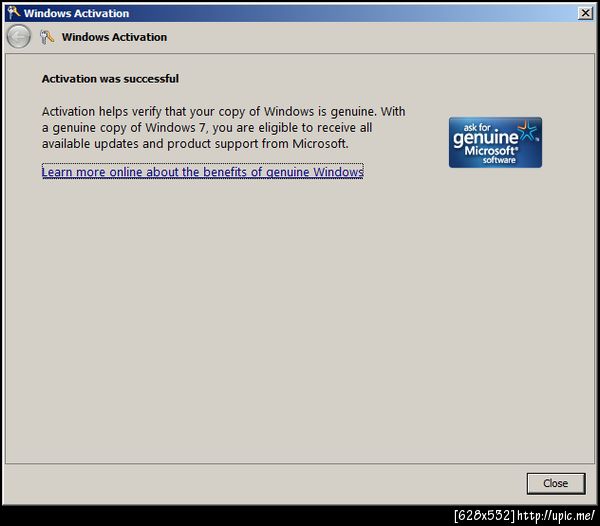
Task: Click the title bar keys icon
Action: tap(14, 13)
